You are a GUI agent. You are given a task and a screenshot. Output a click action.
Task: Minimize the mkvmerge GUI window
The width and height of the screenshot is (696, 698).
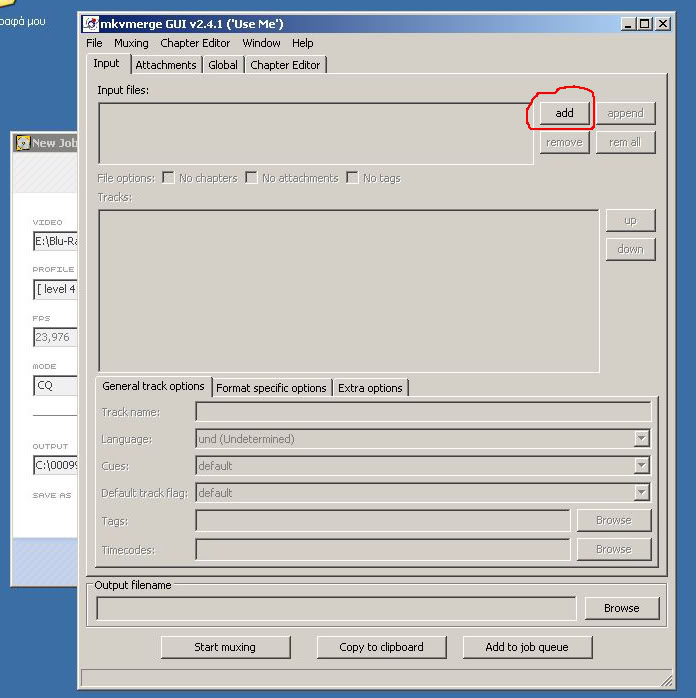[x=628, y=24]
